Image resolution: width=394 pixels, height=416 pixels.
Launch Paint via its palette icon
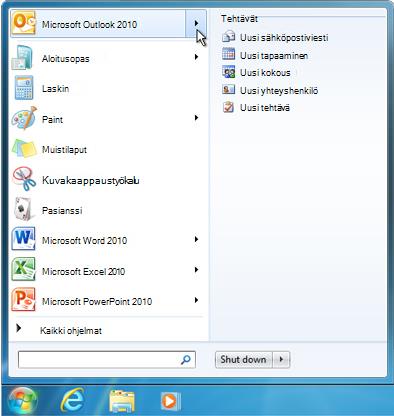tap(24, 118)
